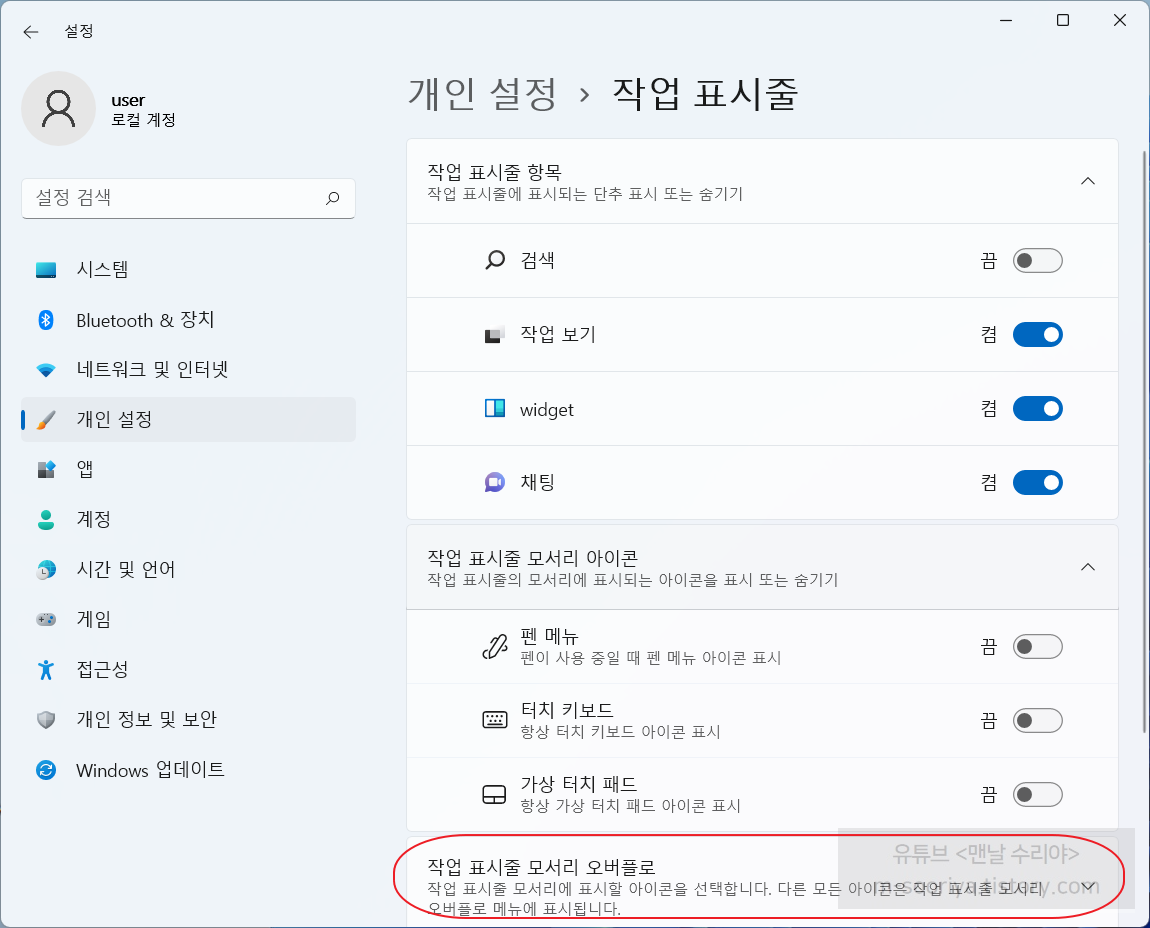Click the 접근성 accessibility icon

pos(46,669)
